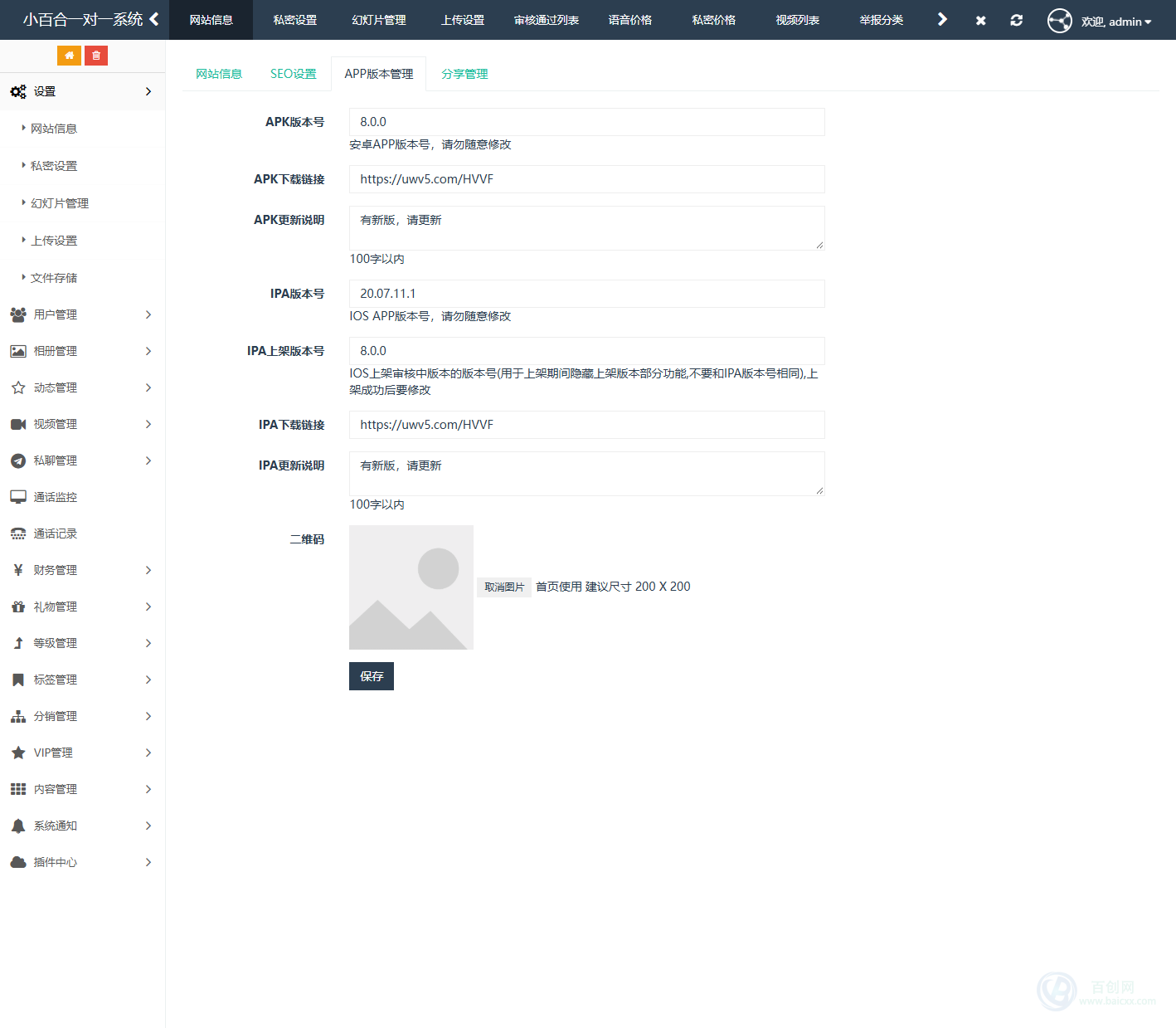1176x1028 pixels.
Task: Expand the 动态管理 submenu chevron
Action: coord(148,387)
